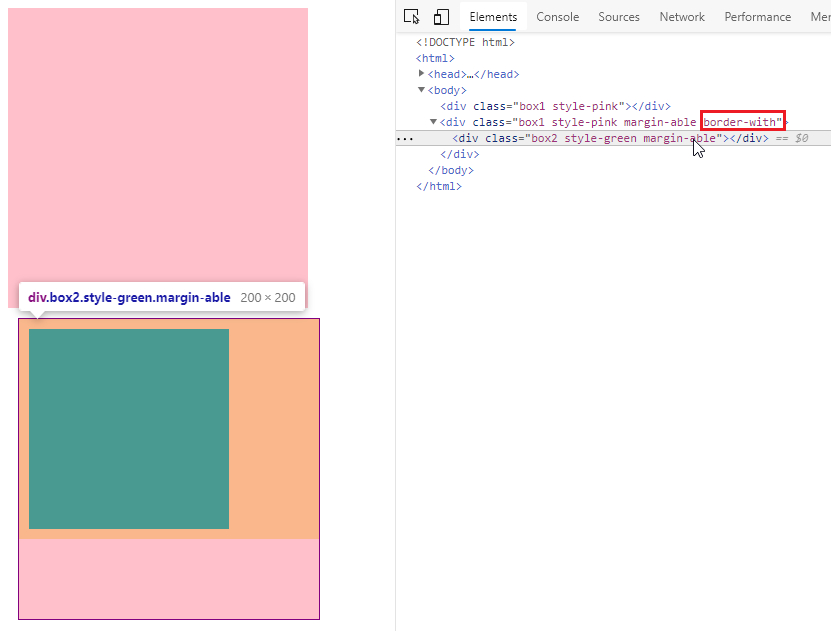Select the first box1 style-pink div
Viewport: 831px width, 631px height.
pos(555,106)
